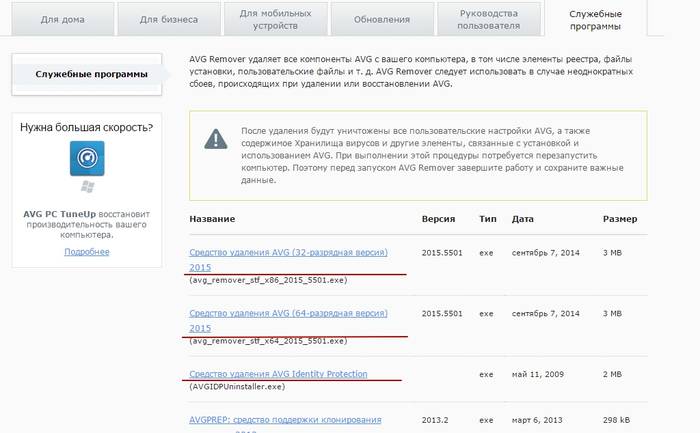Switch to the "Для бизнеса" tab

(x=169, y=19)
